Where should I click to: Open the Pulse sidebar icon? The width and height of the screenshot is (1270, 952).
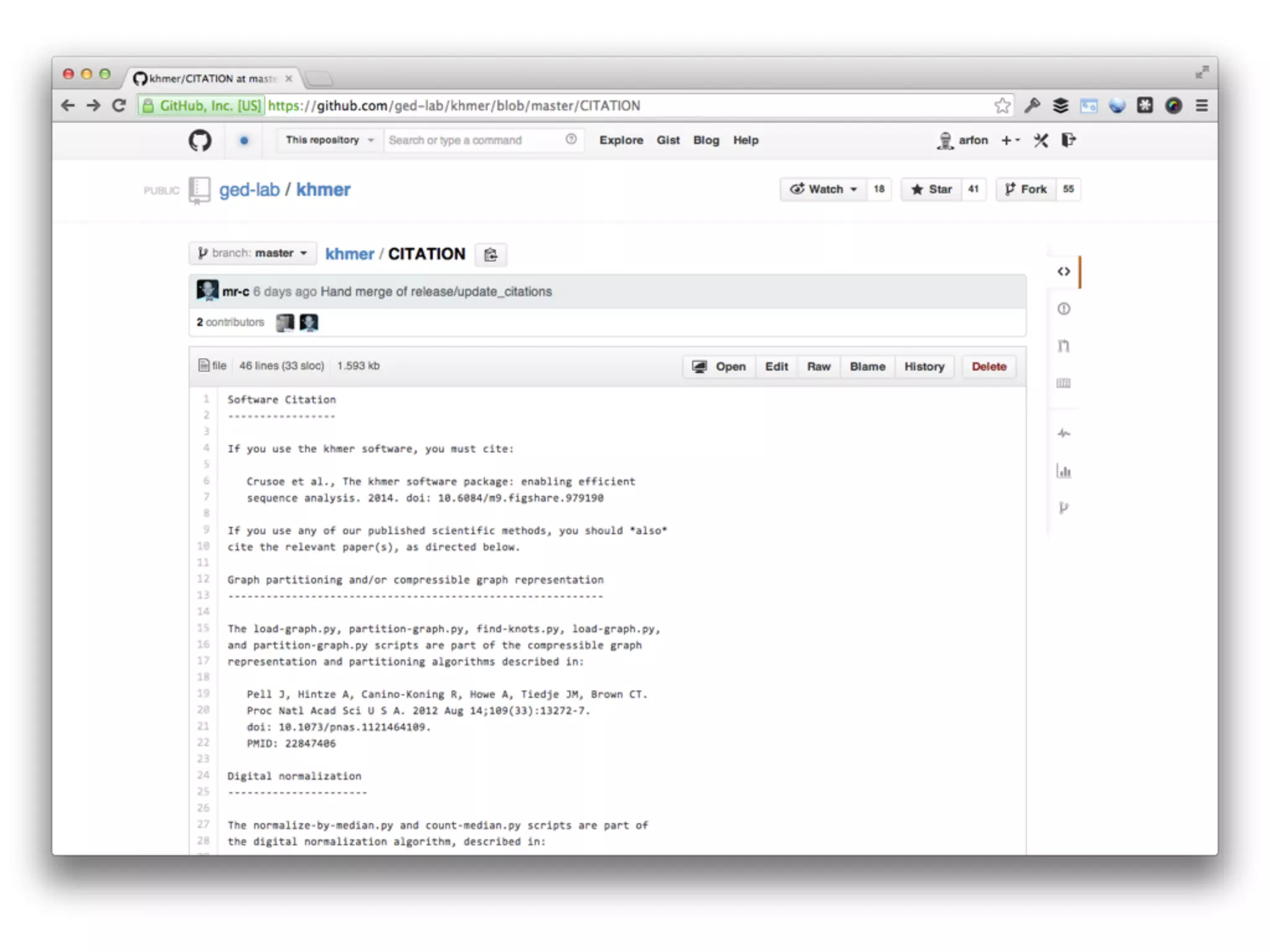click(x=1064, y=433)
